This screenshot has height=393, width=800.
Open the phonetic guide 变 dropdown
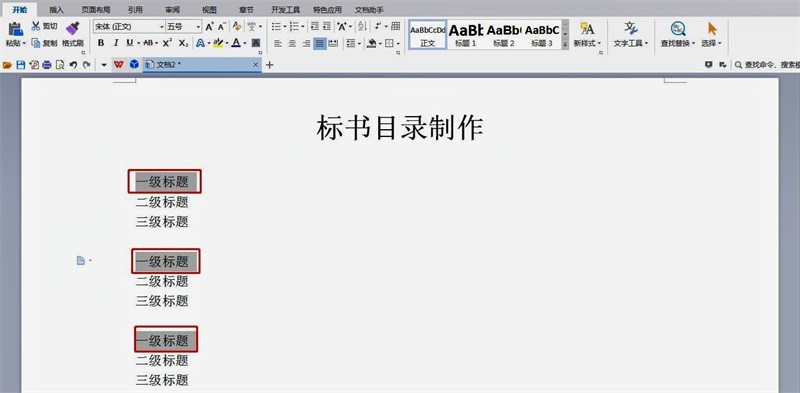[x=260, y=27]
